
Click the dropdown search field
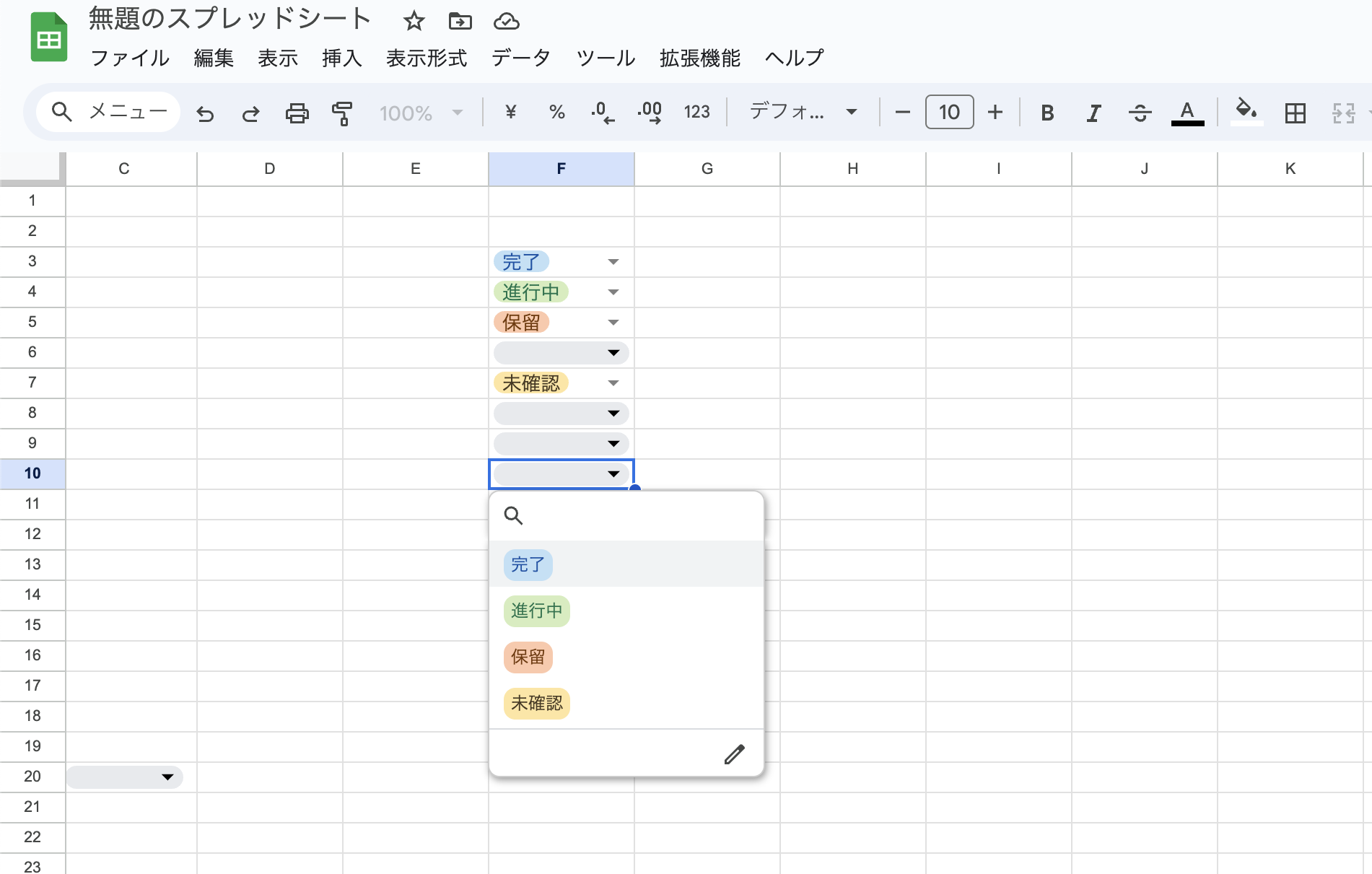tap(635, 515)
